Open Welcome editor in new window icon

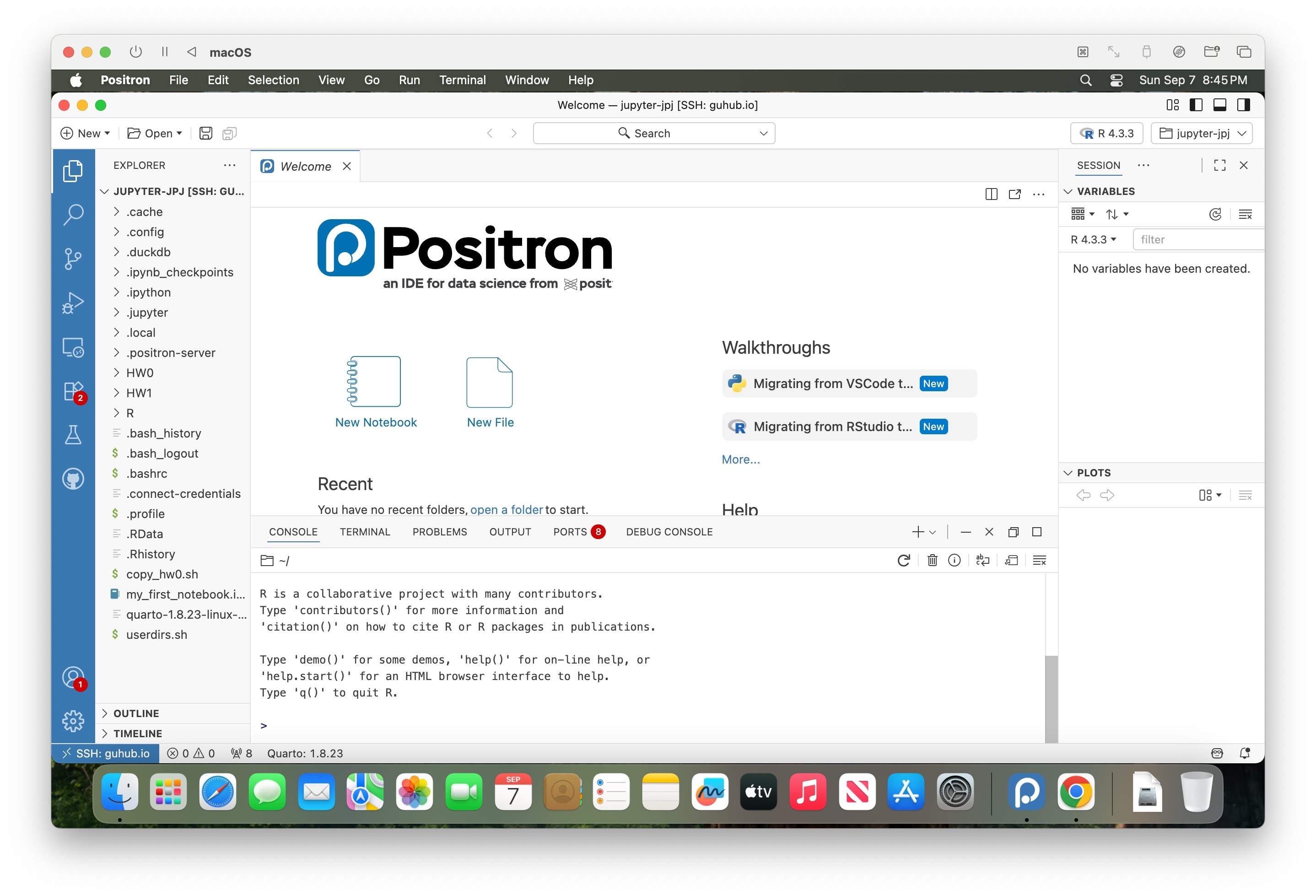point(1014,194)
